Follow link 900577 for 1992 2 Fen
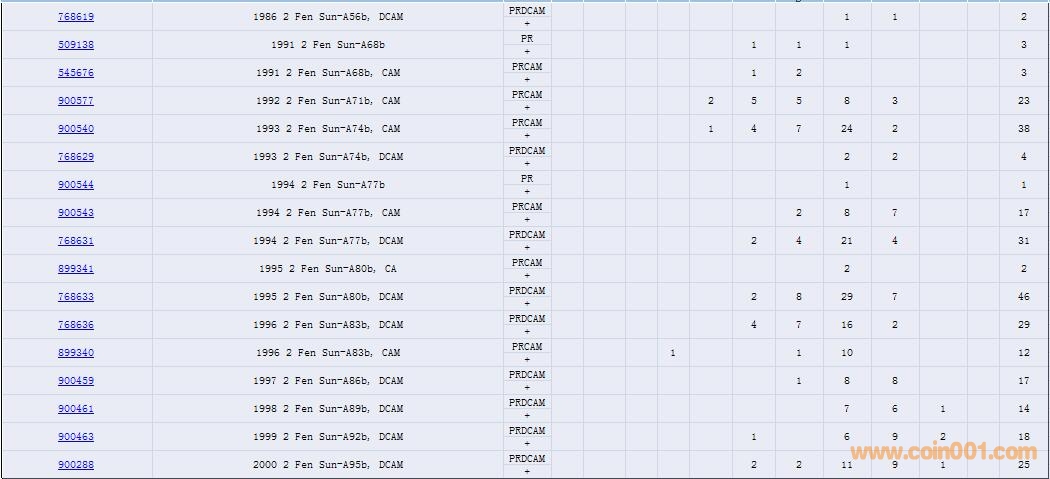 (x=76, y=101)
